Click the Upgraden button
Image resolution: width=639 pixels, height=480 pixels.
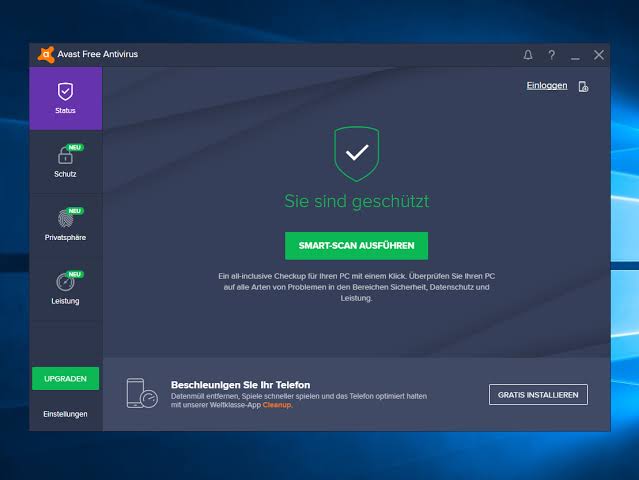[65, 379]
